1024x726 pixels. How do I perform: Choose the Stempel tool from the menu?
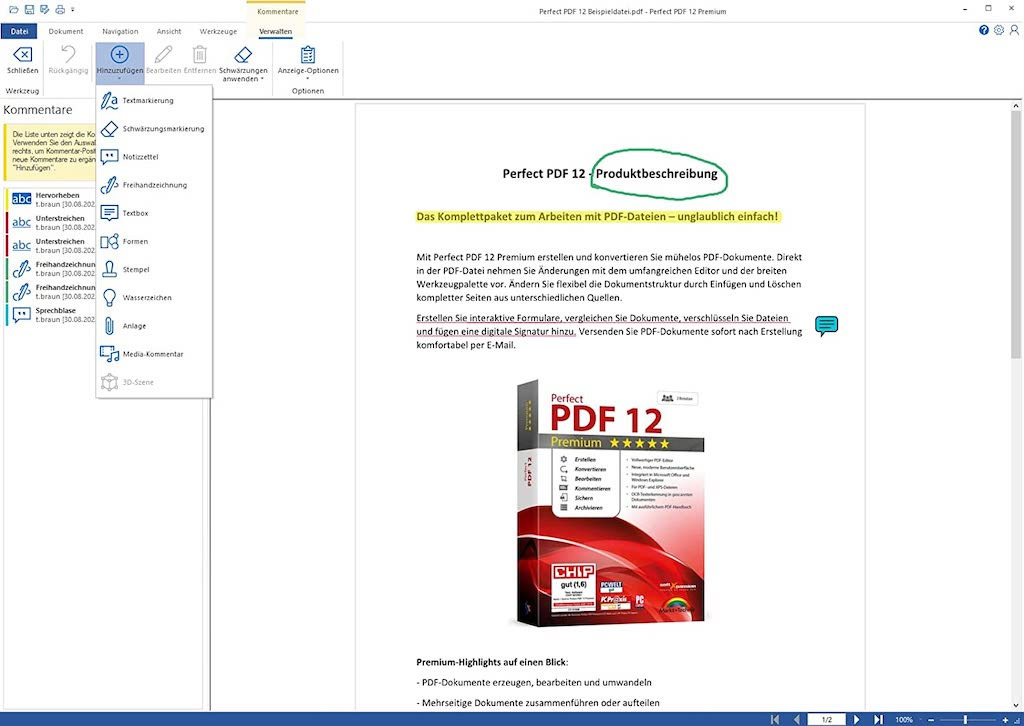click(136, 269)
